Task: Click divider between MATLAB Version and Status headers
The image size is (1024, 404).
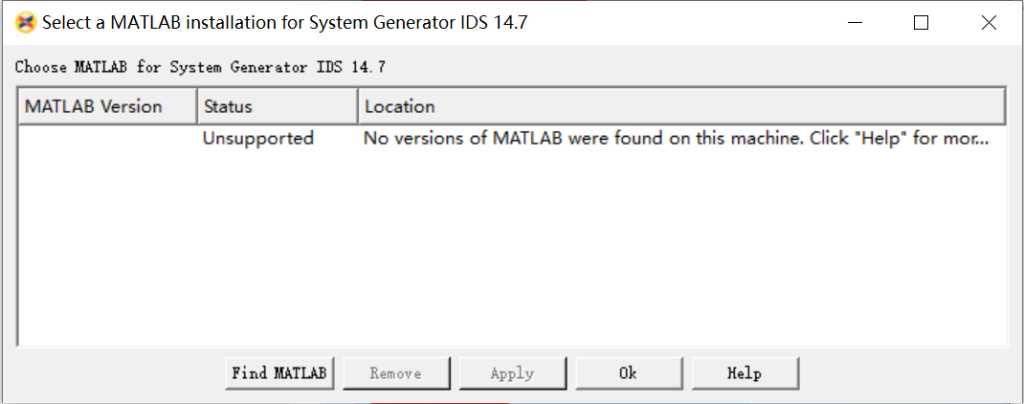Action: pyautogui.click(x=196, y=106)
